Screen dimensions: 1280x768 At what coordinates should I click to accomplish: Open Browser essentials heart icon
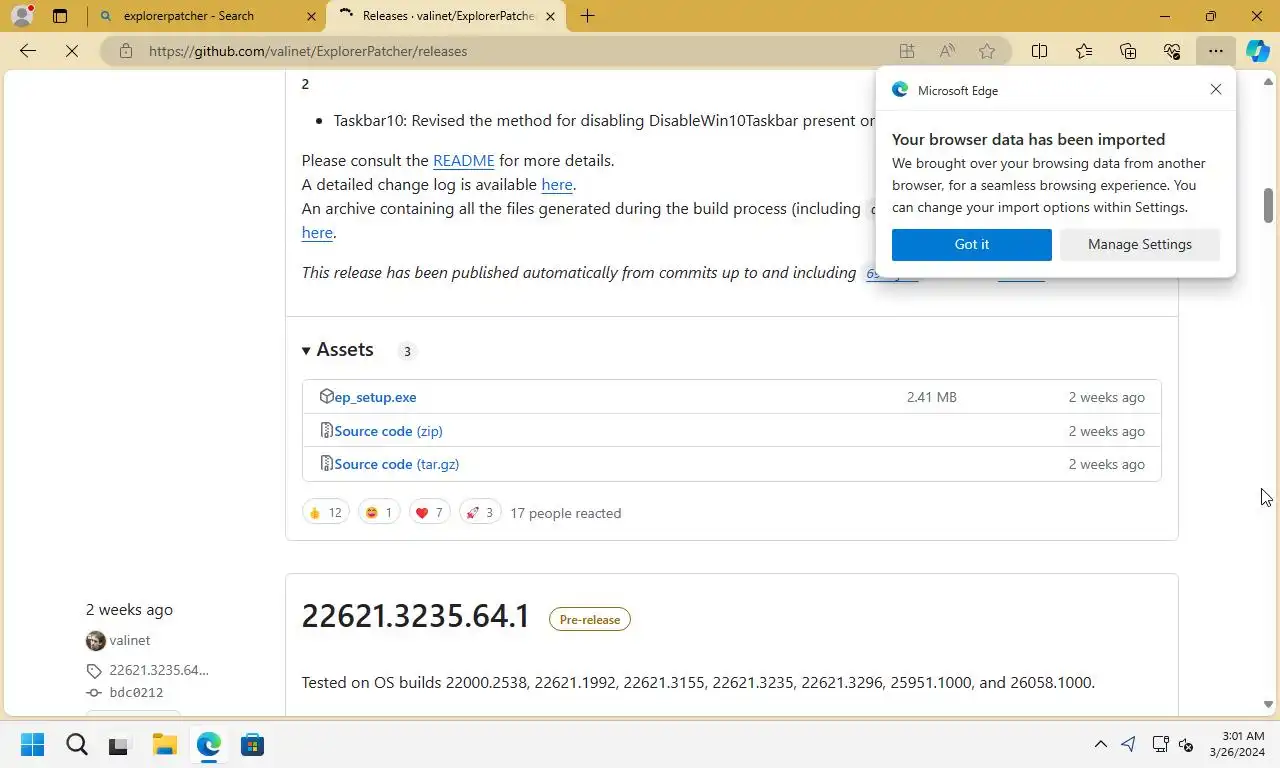tap(1172, 51)
